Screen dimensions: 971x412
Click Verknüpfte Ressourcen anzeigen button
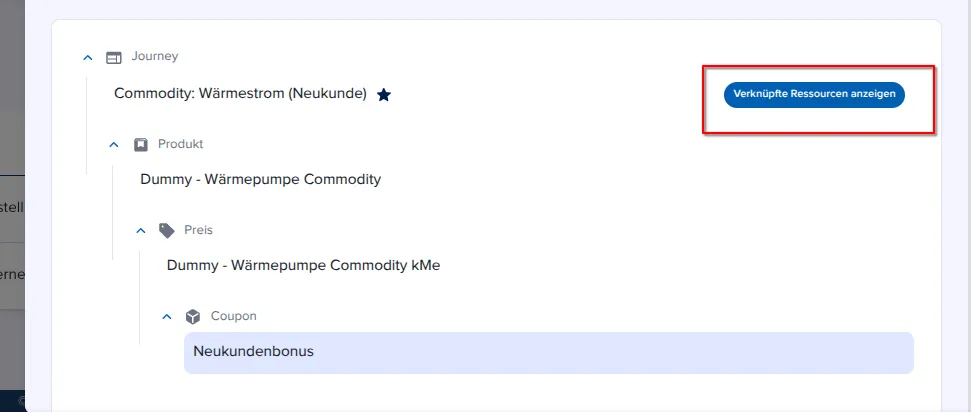814,95
